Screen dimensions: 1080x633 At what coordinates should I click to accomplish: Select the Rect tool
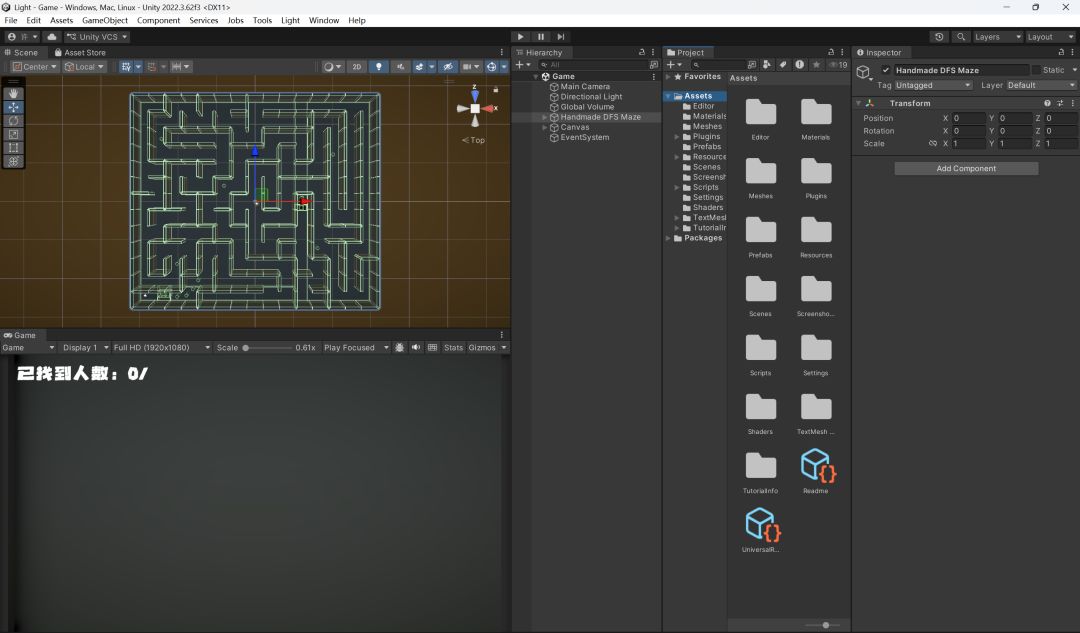click(14, 147)
